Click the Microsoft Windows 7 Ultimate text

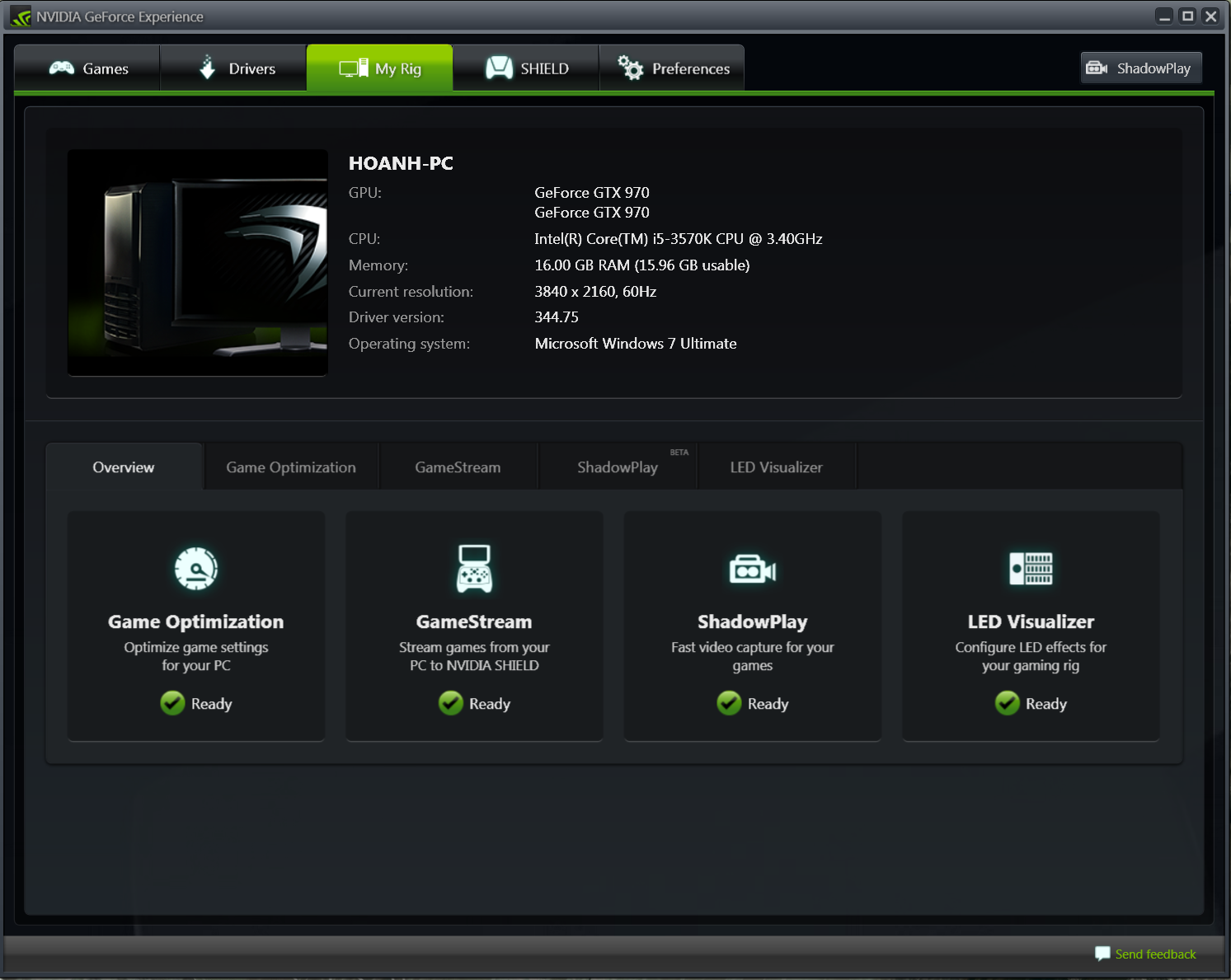(636, 344)
